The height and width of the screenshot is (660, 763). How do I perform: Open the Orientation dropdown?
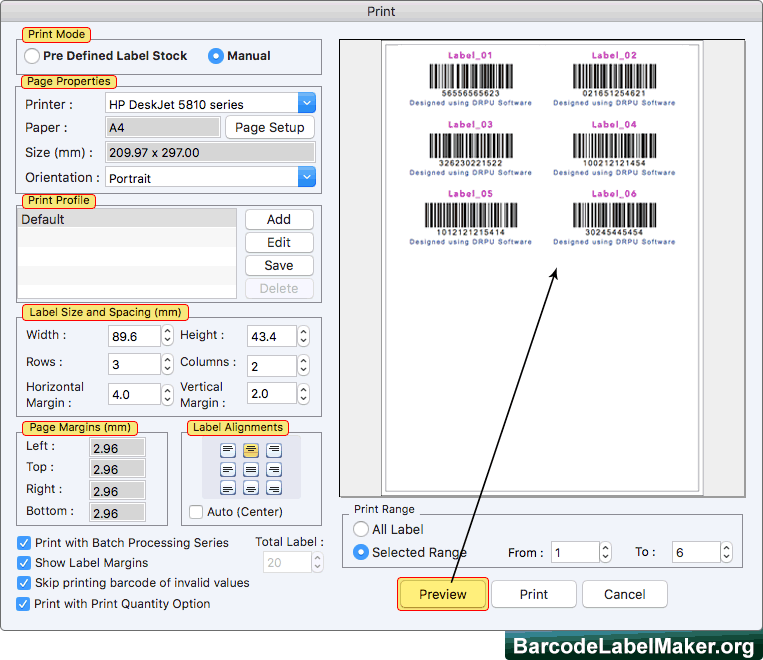(307, 177)
